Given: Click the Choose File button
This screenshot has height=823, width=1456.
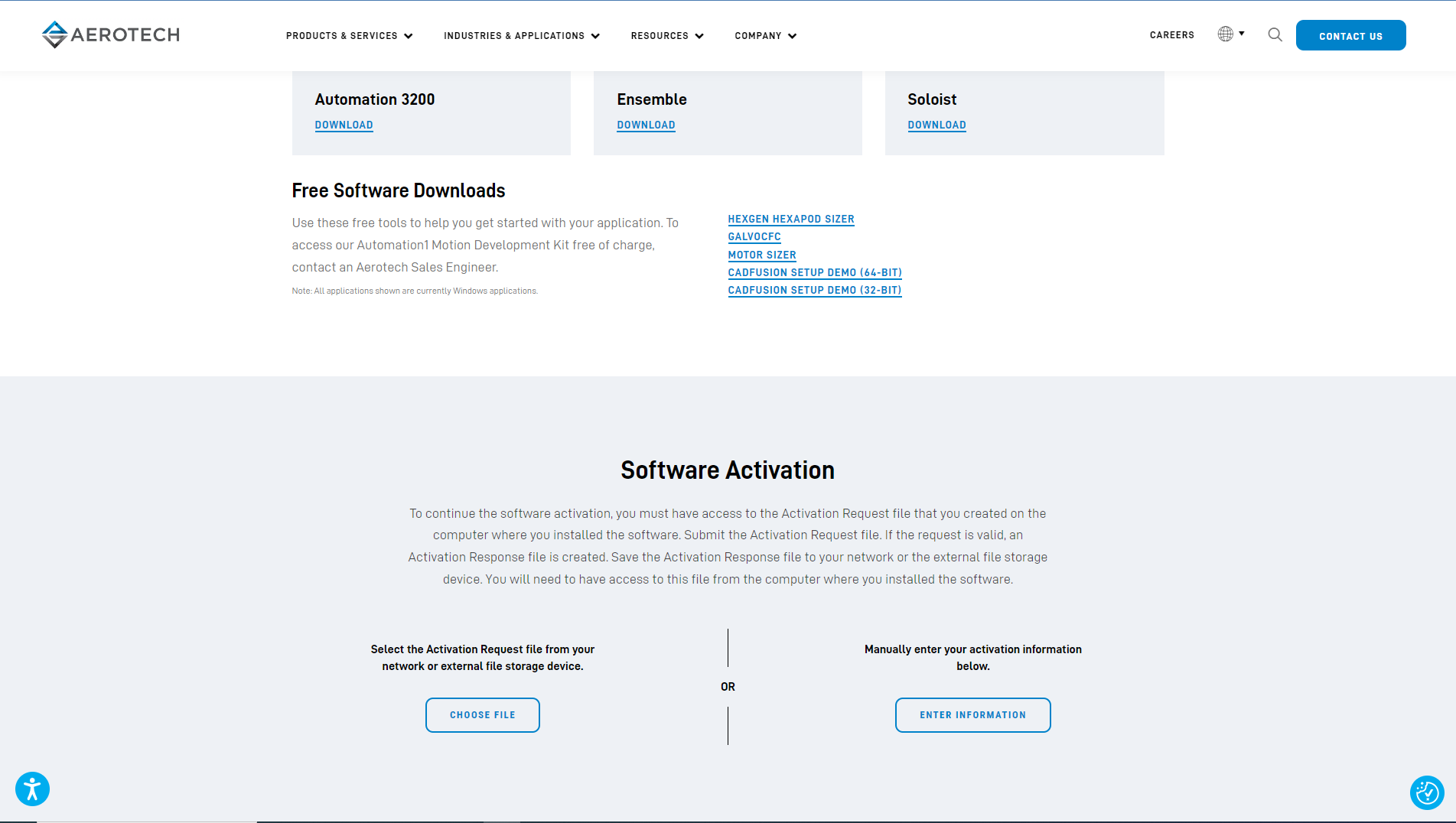Looking at the screenshot, I should pos(482,715).
